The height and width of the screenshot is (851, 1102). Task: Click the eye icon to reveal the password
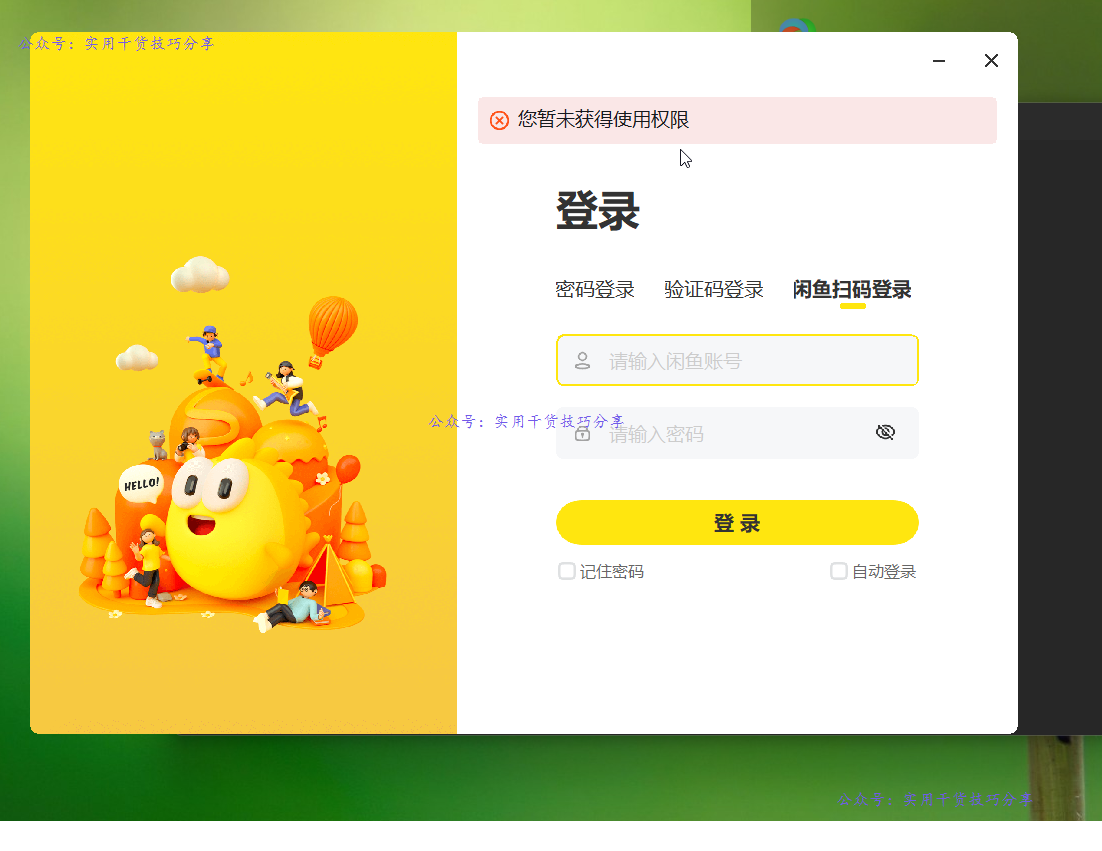(x=885, y=432)
